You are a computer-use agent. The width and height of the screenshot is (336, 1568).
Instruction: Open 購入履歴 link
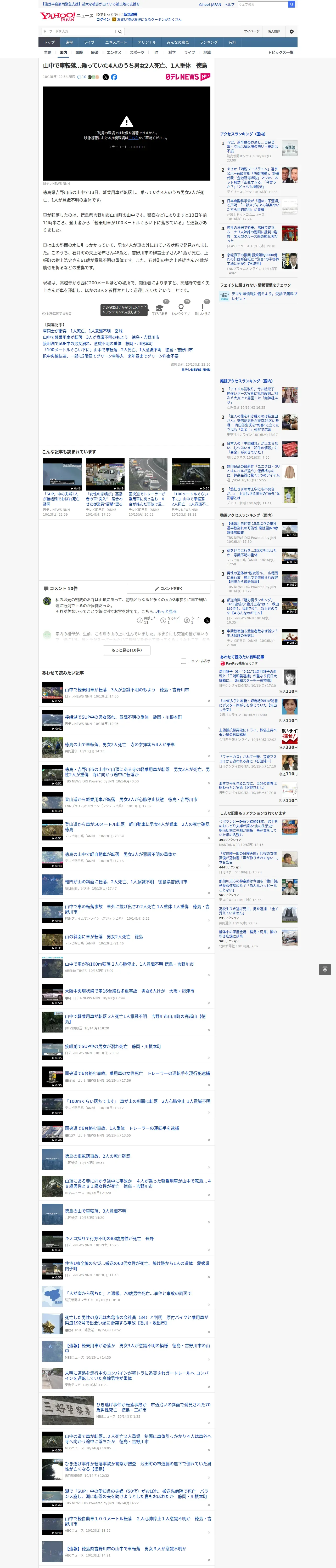tap(274, 32)
